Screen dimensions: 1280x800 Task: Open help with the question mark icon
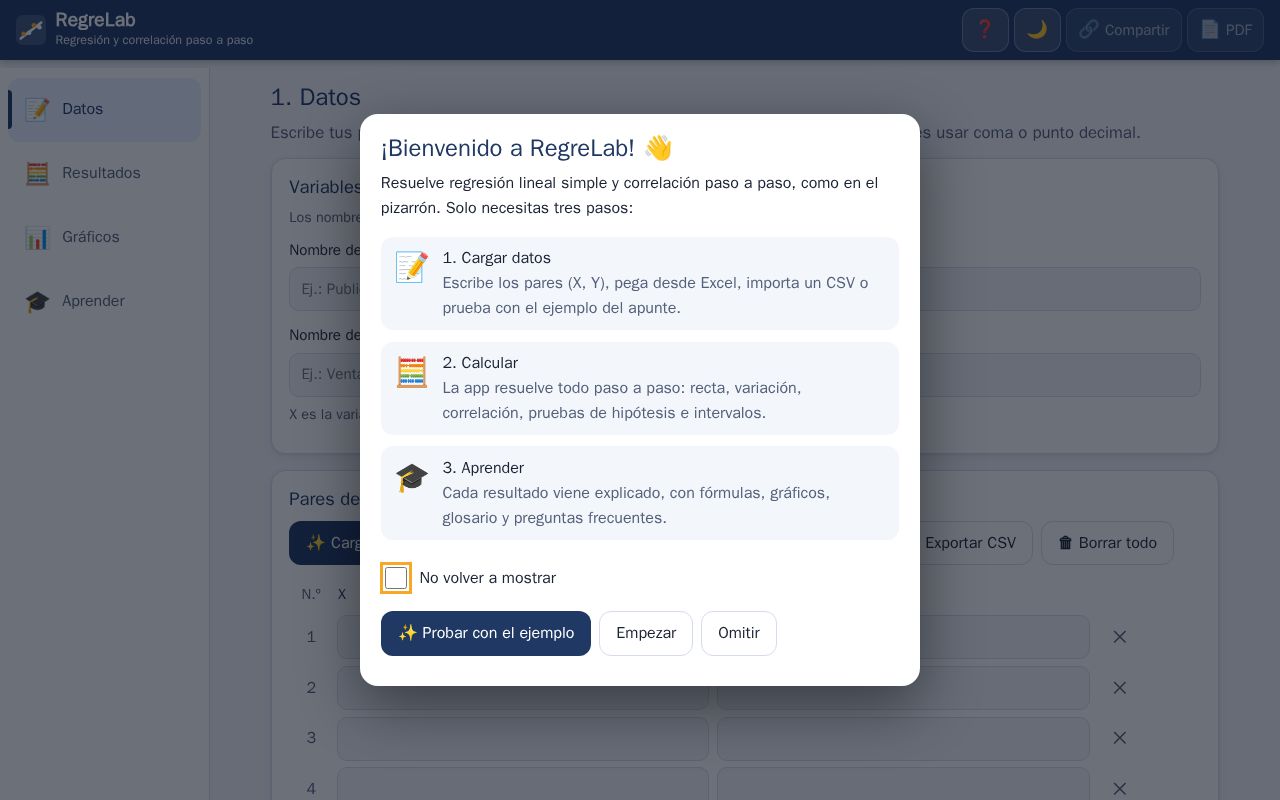tap(985, 30)
